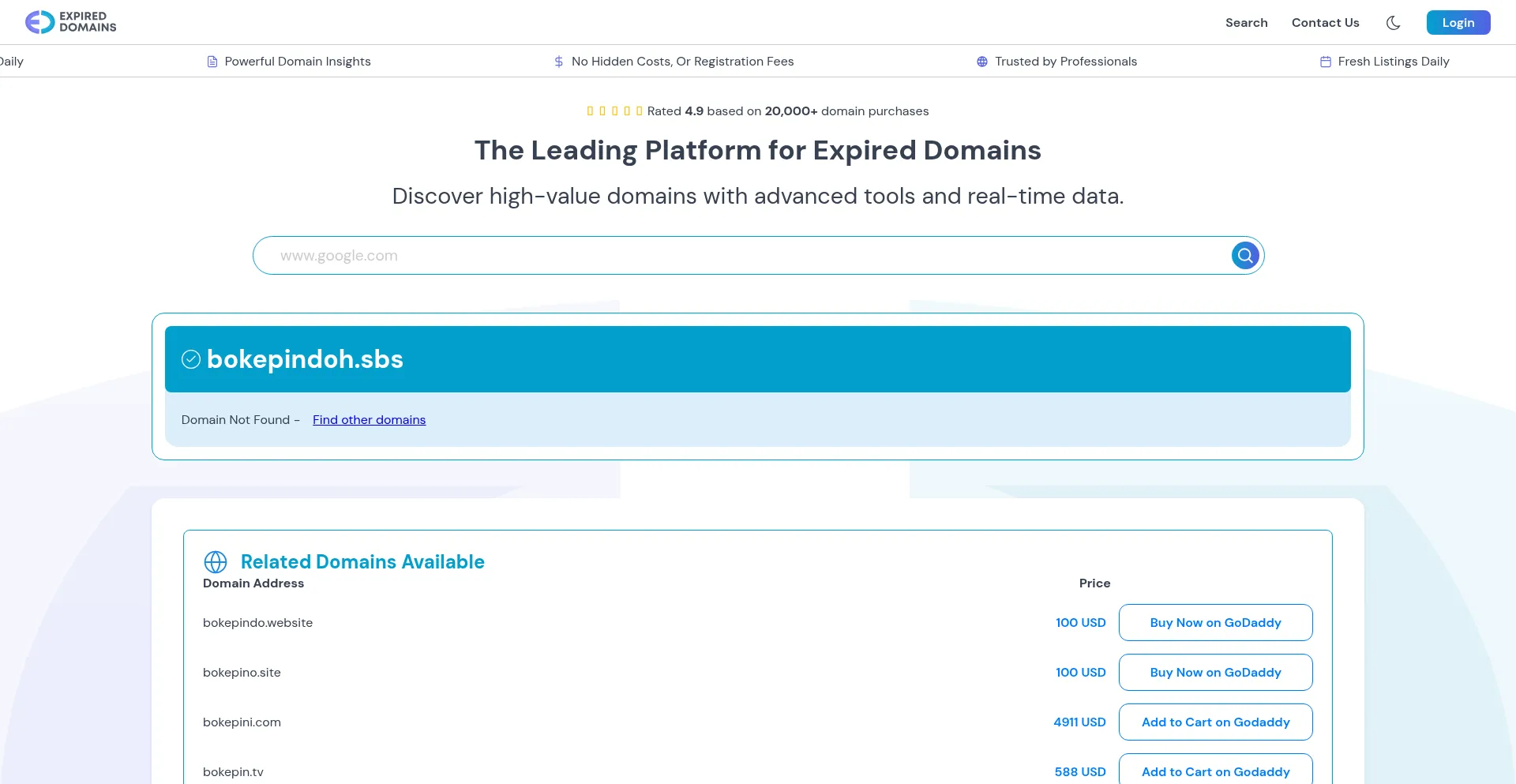Viewport: 1516px width, 784px height.
Task: Buy bokepindo.website on GoDaddy
Action: [1215, 623]
